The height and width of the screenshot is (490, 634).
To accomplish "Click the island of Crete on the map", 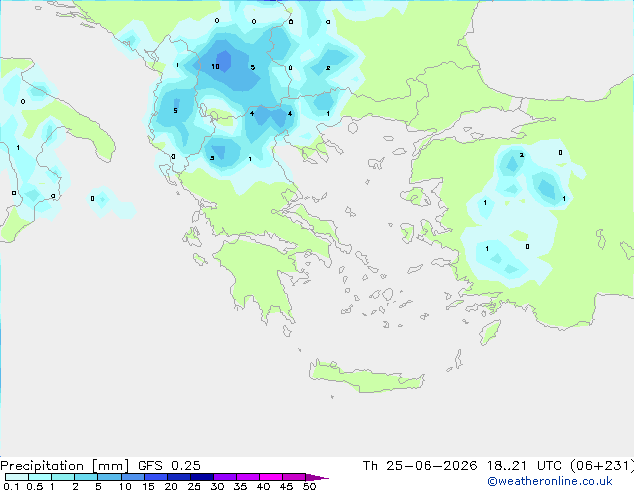I will click(366, 377).
